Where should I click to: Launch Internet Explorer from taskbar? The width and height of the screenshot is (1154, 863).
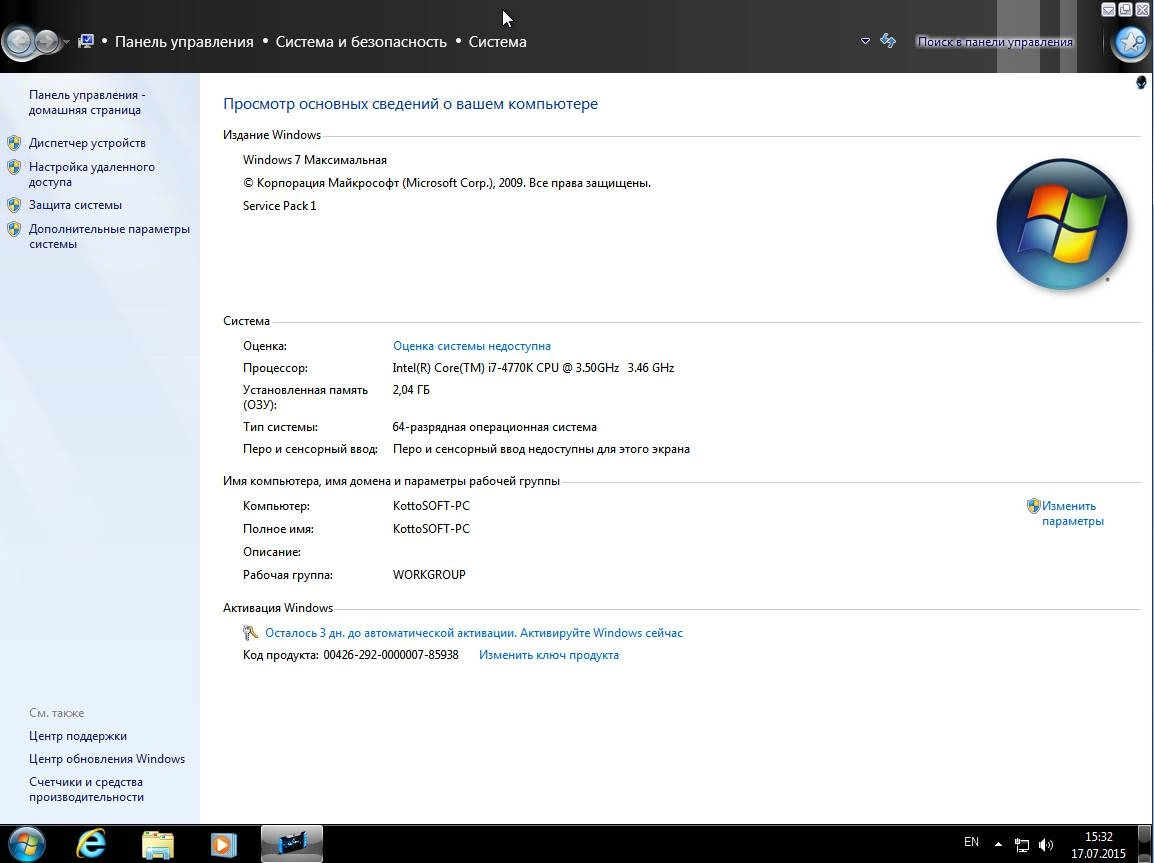click(91, 844)
